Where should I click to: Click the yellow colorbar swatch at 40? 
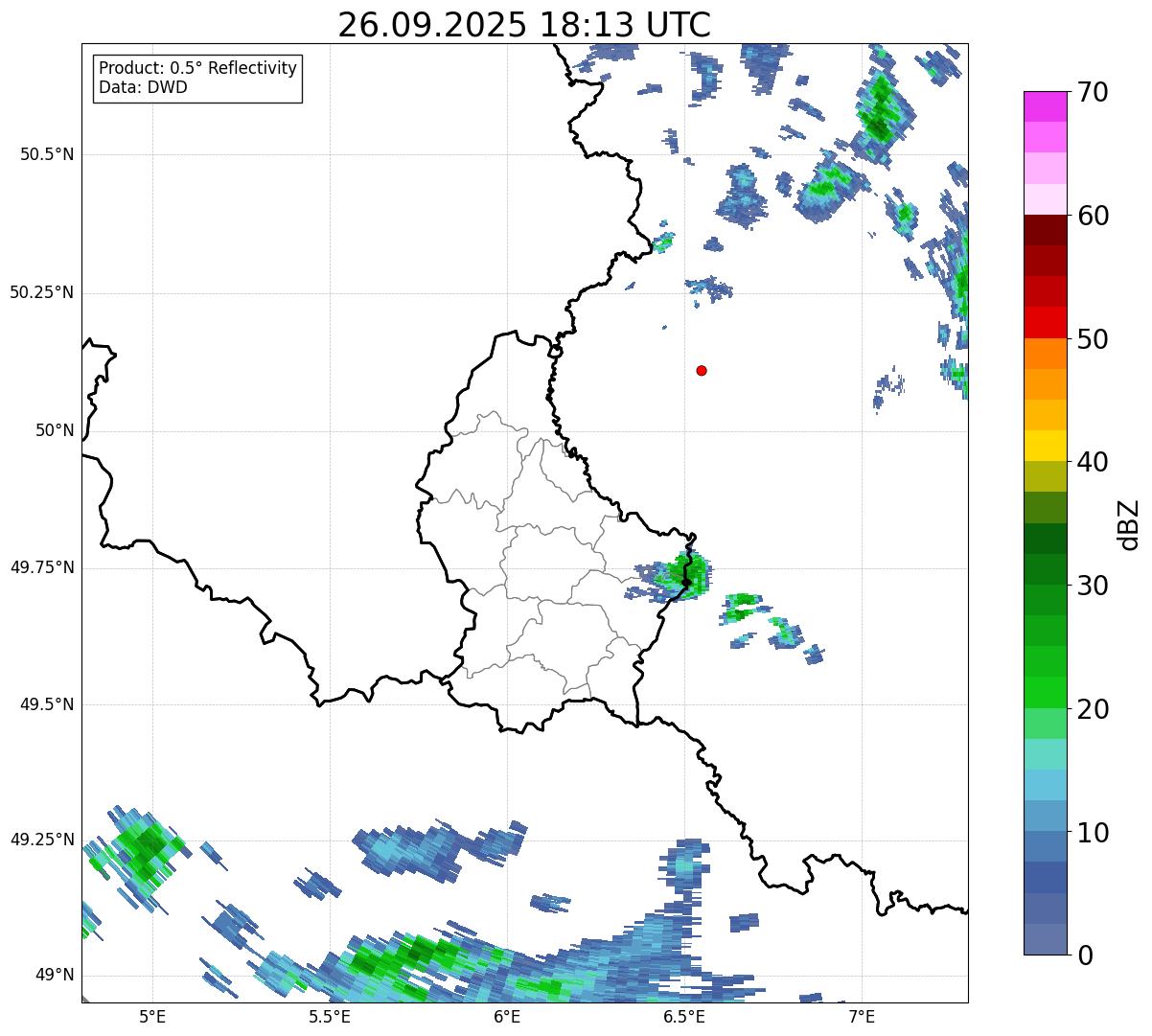1046,446
